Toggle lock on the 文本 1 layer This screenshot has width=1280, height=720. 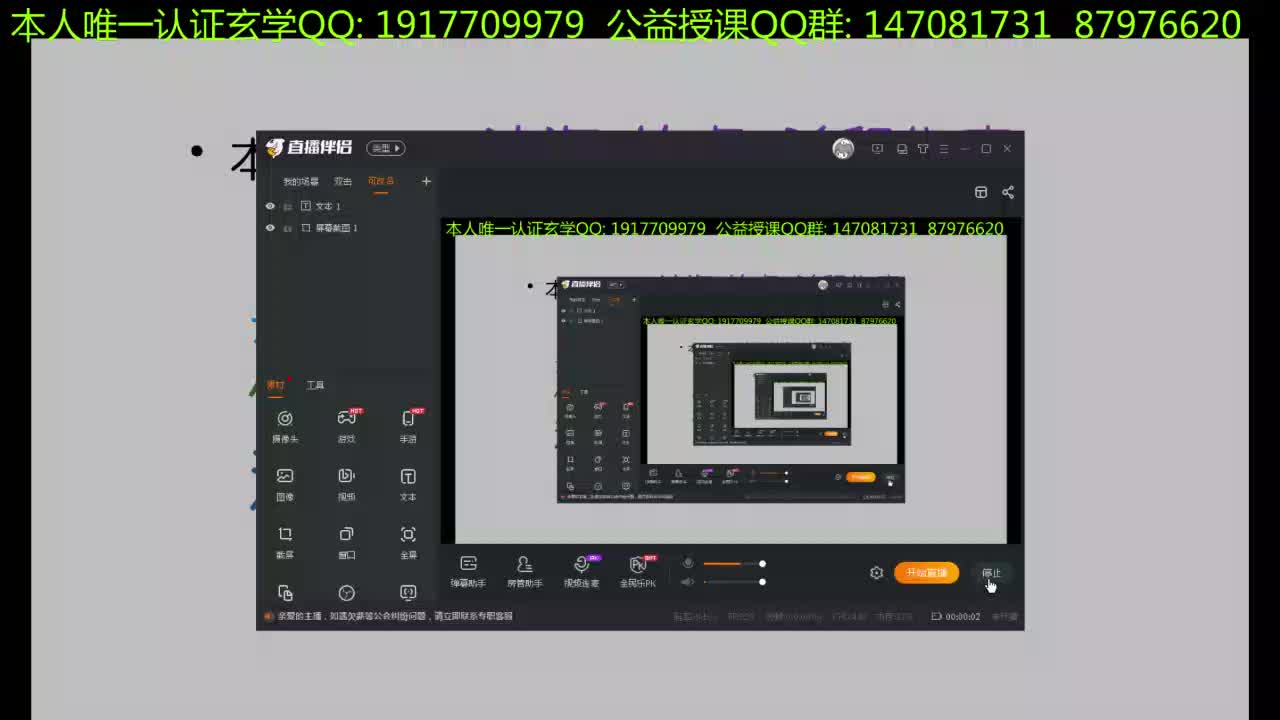pos(288,206)
